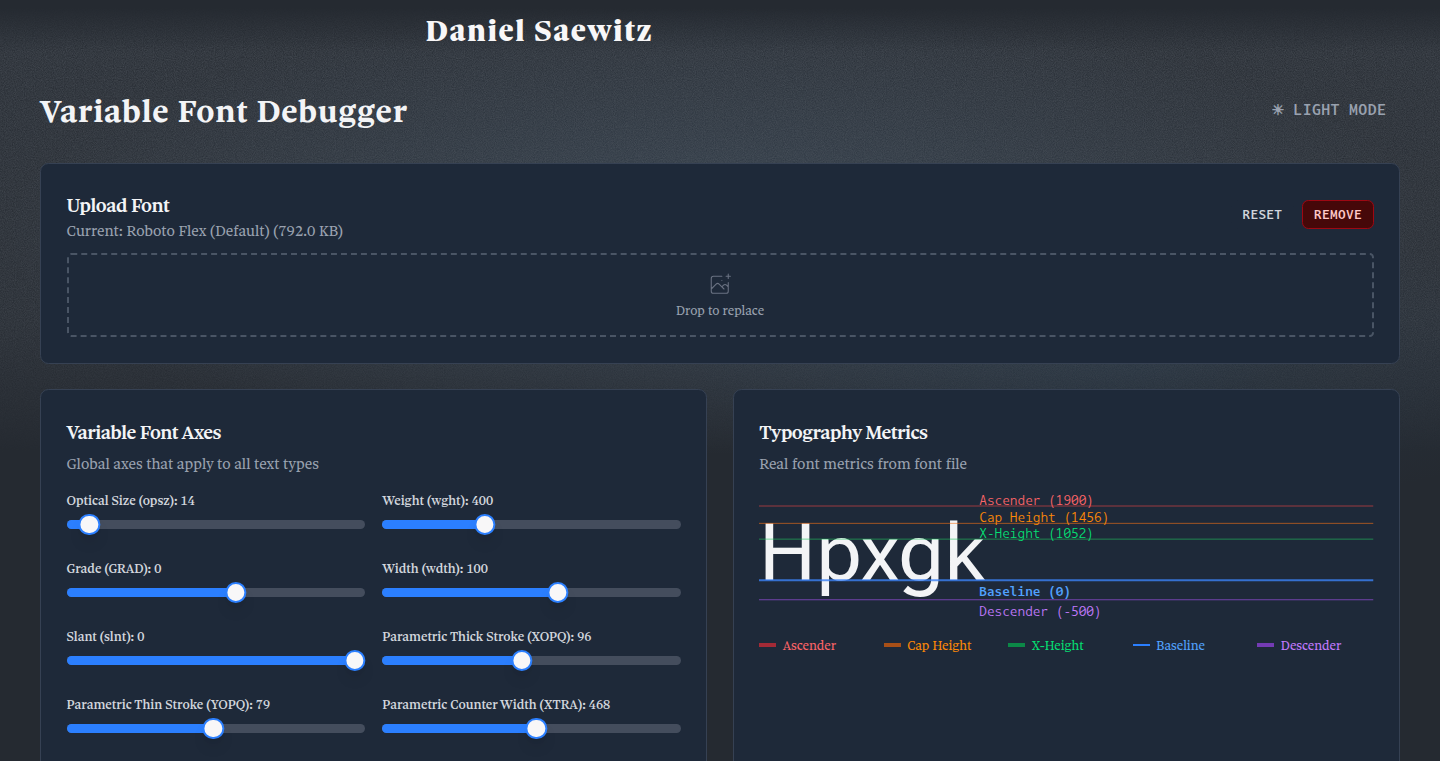Click the Typography Metrics heading
Image resolution: width=1440 pixels, height=761 pixels.
coord(844,433)
